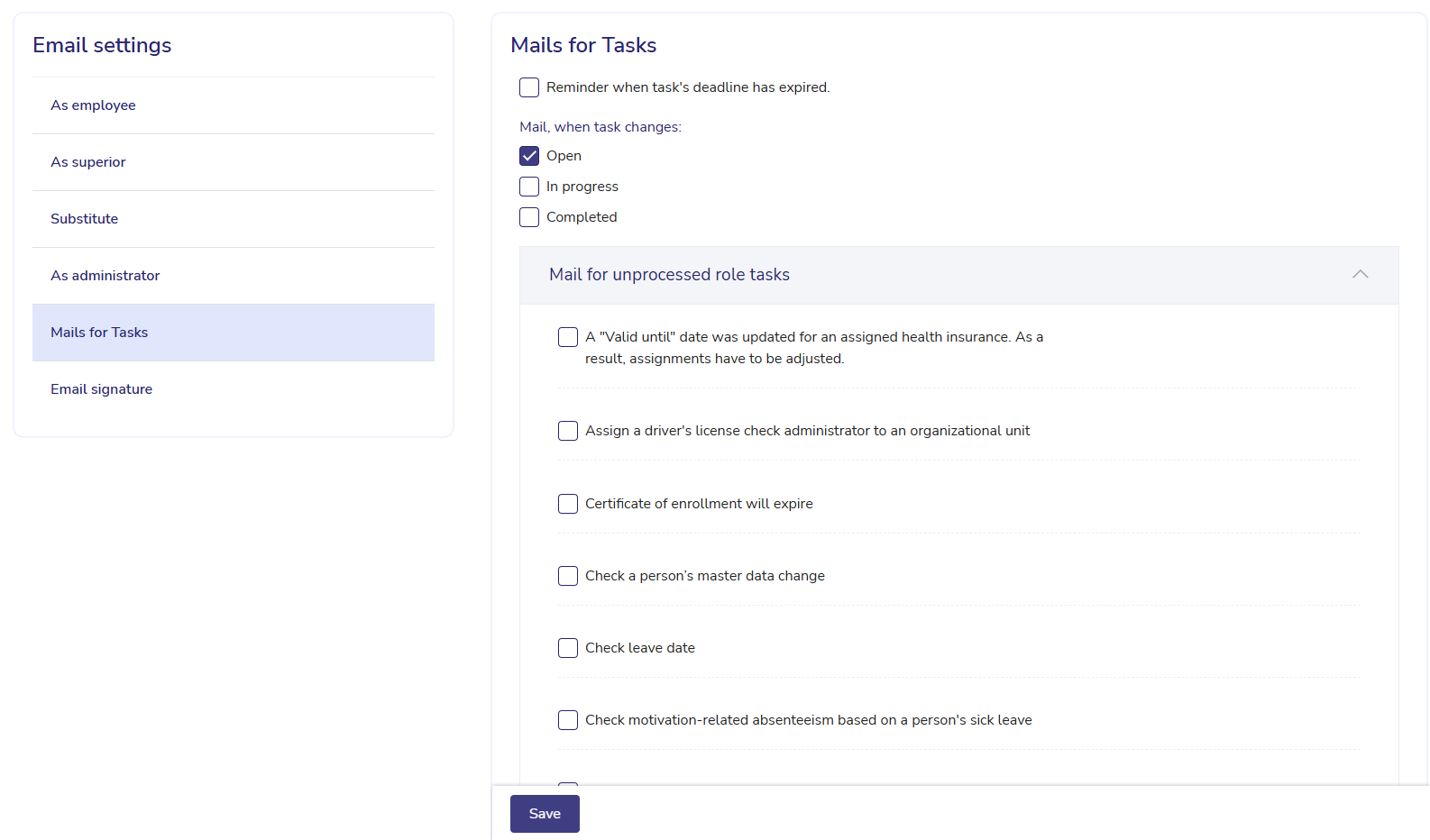Screen dimensions: 1430x840
Task: Toggle 'Certificate of enrollment will expire' checkbox
Action: (568, 504)
